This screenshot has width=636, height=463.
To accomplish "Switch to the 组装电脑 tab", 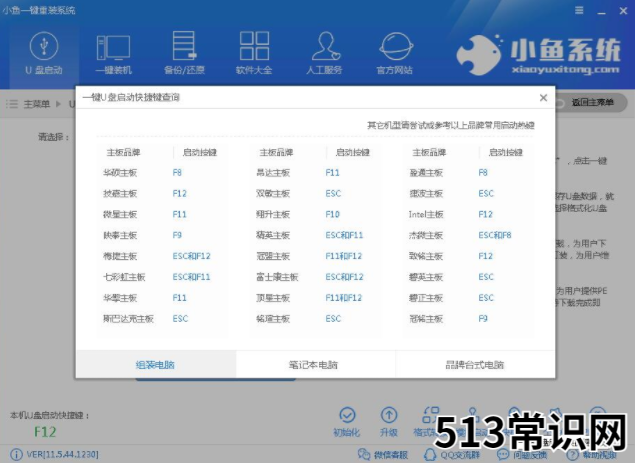I will click(155, 365).
